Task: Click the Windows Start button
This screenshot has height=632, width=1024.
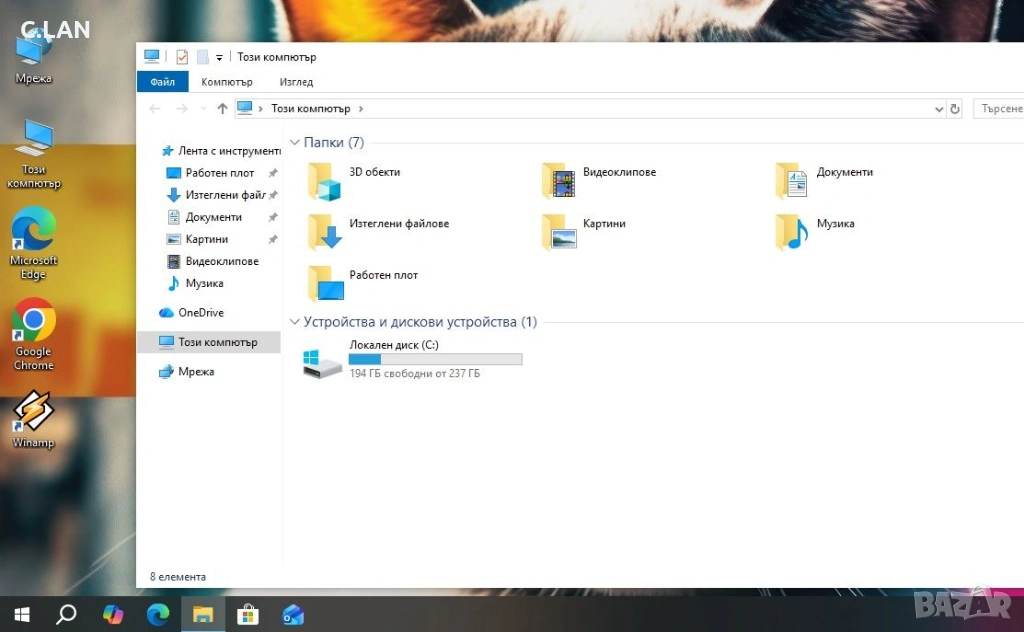Action: (x=21, y=613)
